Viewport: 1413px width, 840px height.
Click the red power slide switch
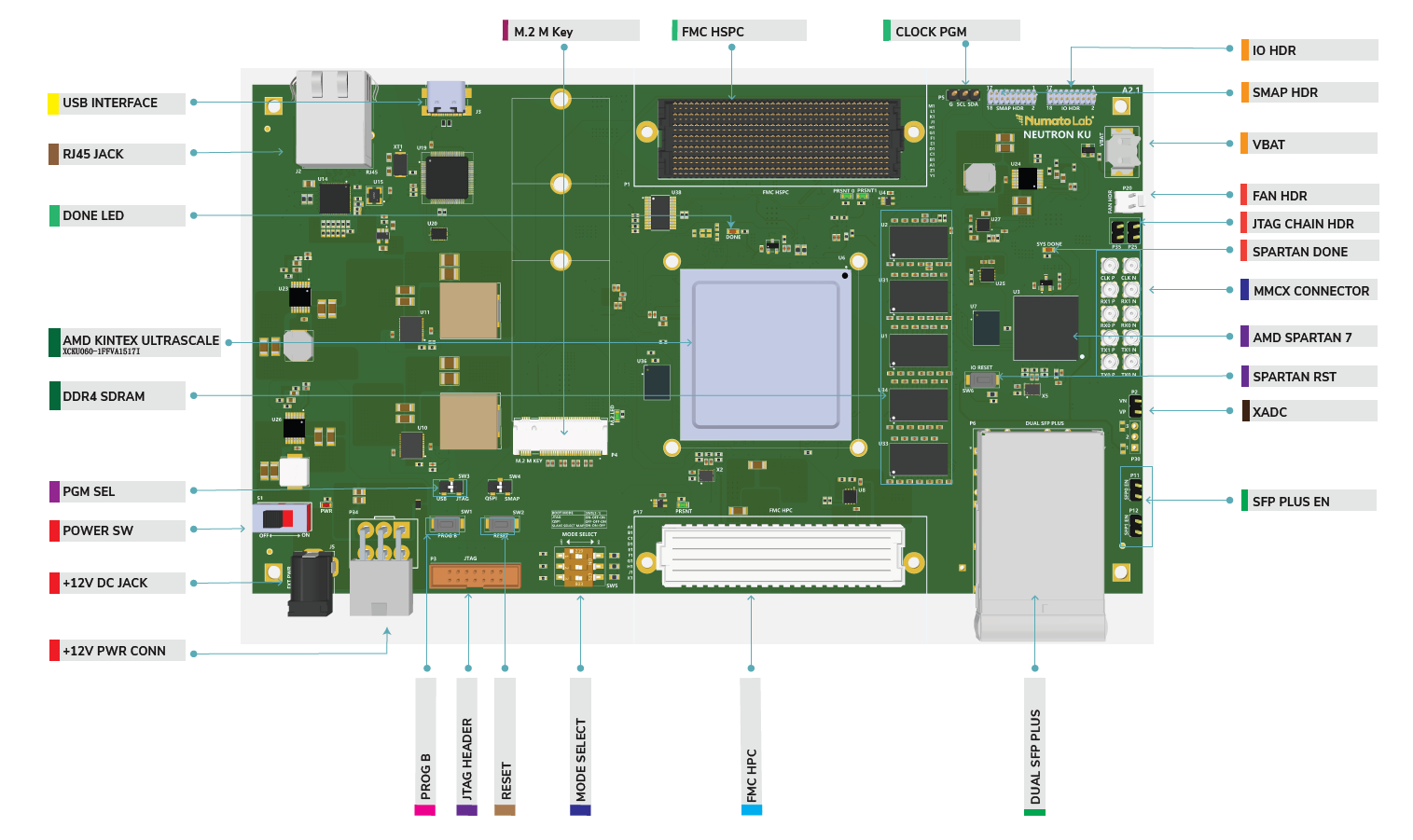pyautogui.click(x=284, y=517)
